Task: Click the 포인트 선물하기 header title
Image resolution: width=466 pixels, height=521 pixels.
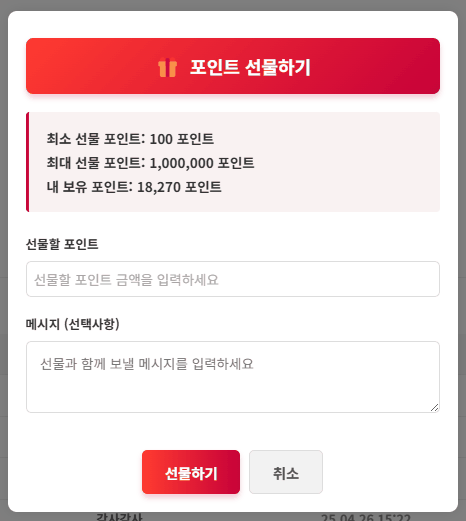Action: [250, 67]
